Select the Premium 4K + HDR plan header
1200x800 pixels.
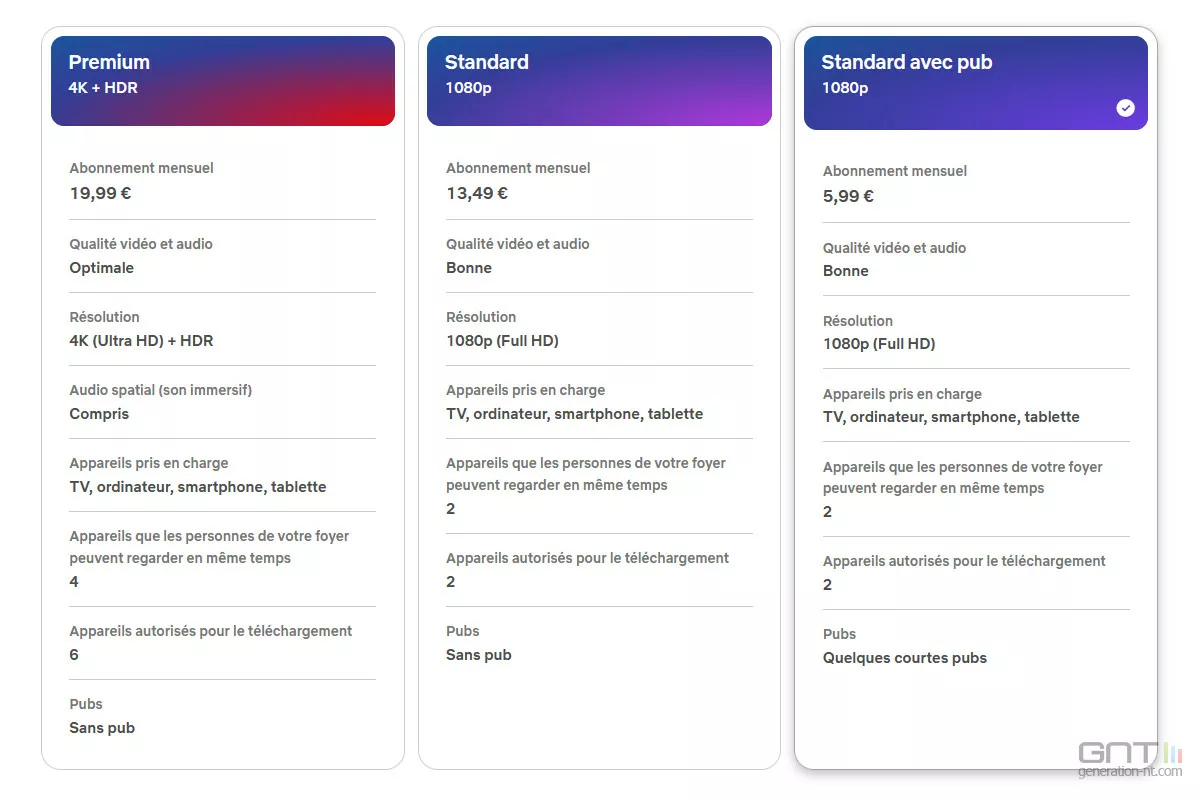click(223, 81)
